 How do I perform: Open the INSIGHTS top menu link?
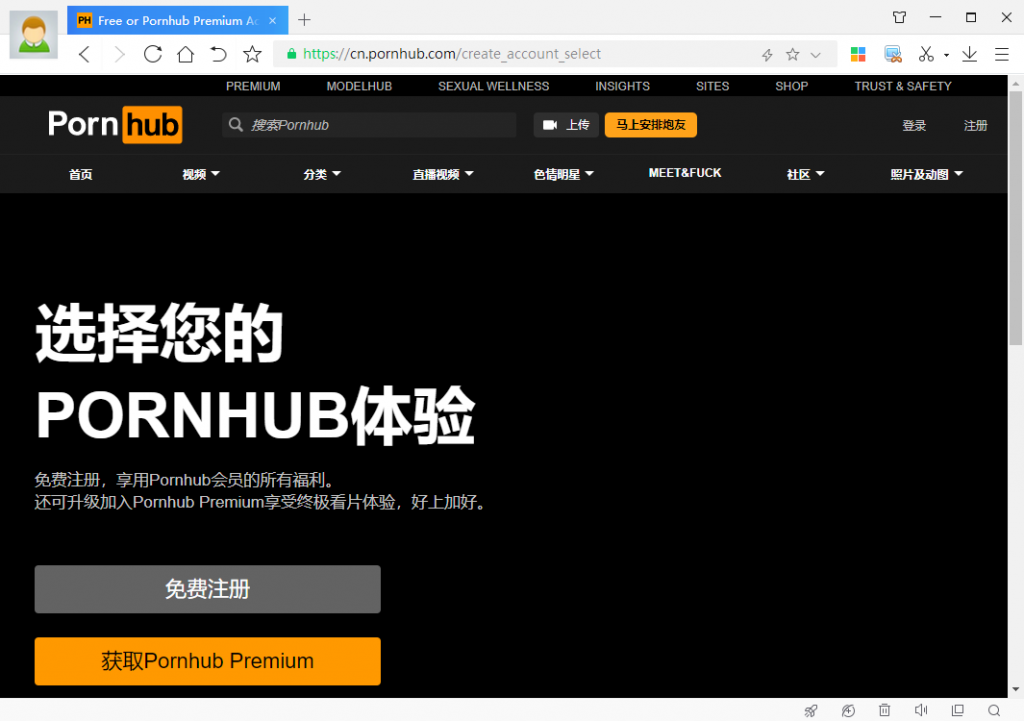[x=622, y=86]
